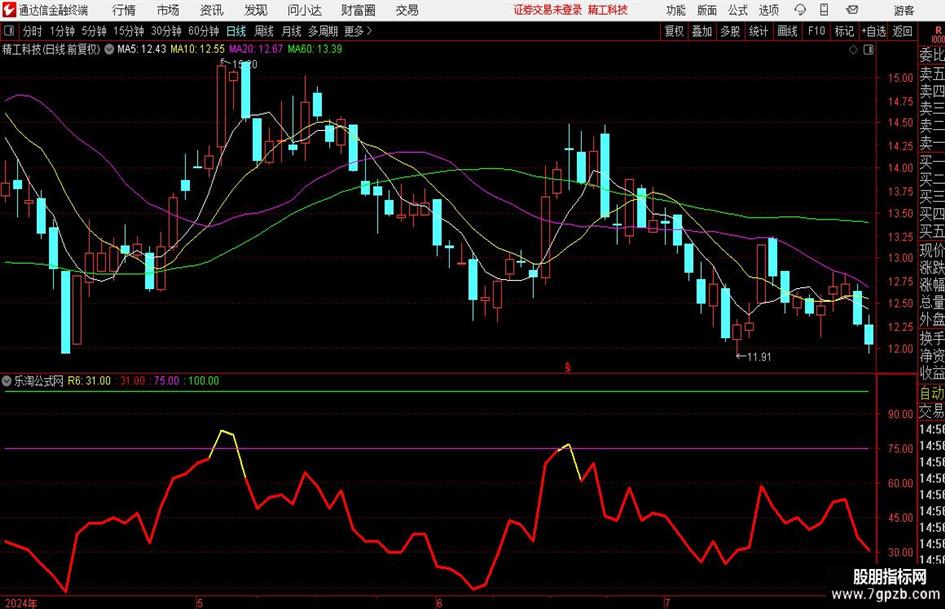The image size is (945, 609).
Task: Select the 日线 daily chart tab
Action: click(236, 31)
